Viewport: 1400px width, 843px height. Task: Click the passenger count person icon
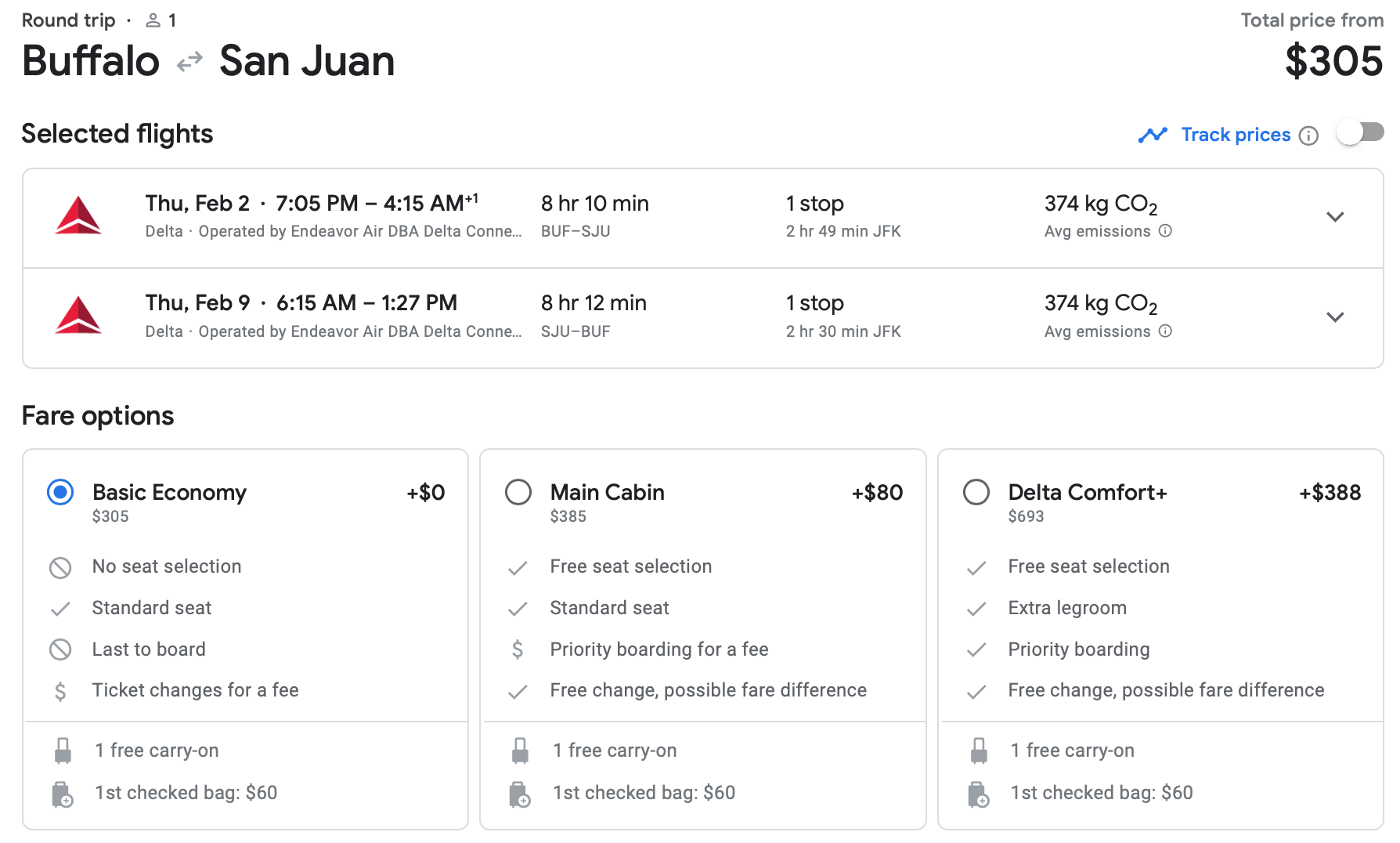[153, 20]
